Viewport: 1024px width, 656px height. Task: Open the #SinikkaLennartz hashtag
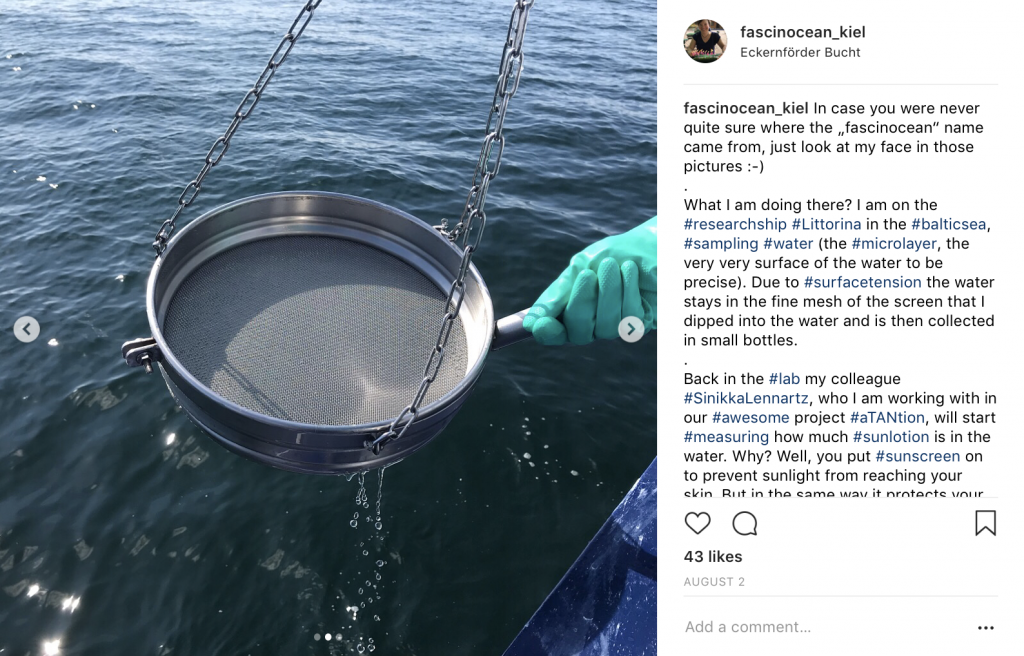coord(746,398)
